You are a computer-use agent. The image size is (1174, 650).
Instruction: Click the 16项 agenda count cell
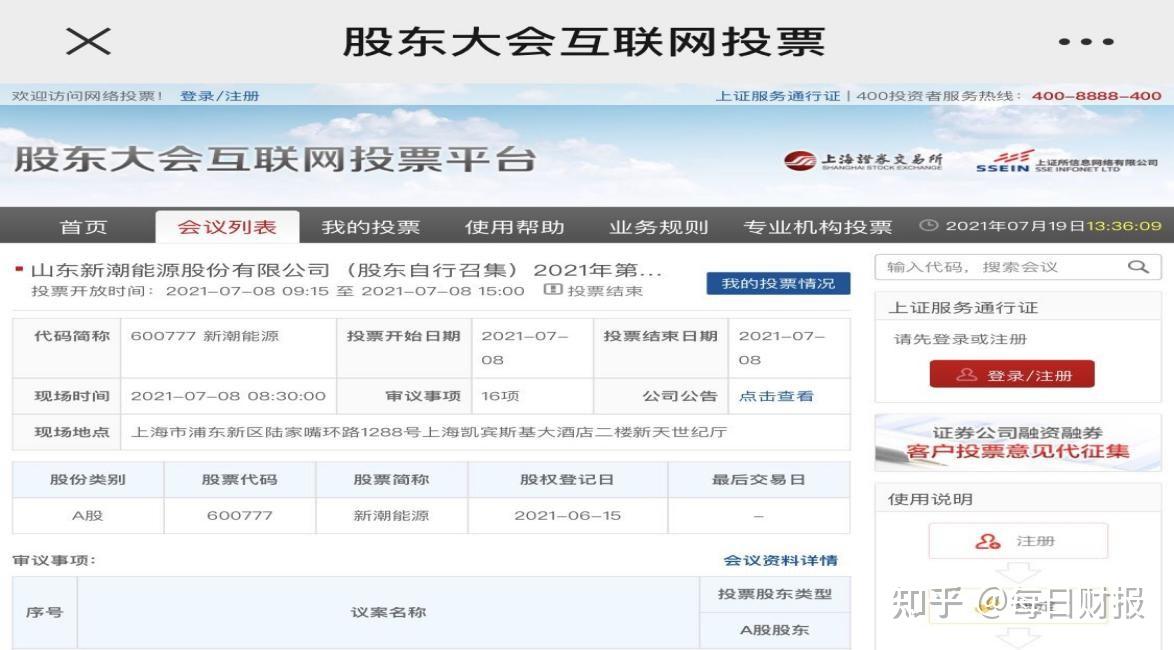532,396
